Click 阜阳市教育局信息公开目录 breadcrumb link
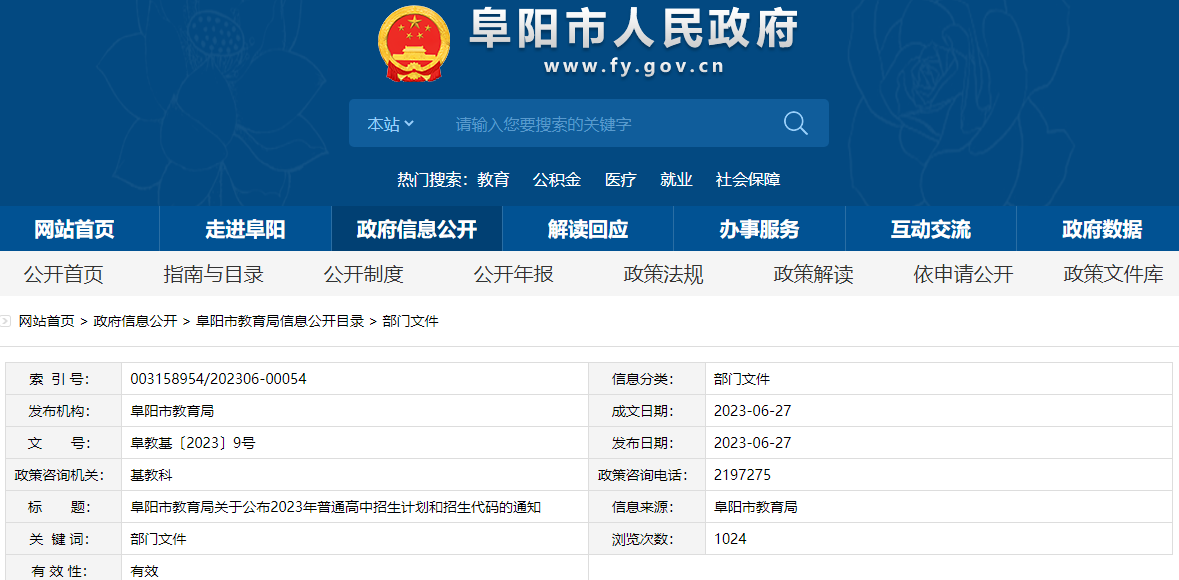The width and height of the screenshot is (1179, 580). [x=280, y=321]
